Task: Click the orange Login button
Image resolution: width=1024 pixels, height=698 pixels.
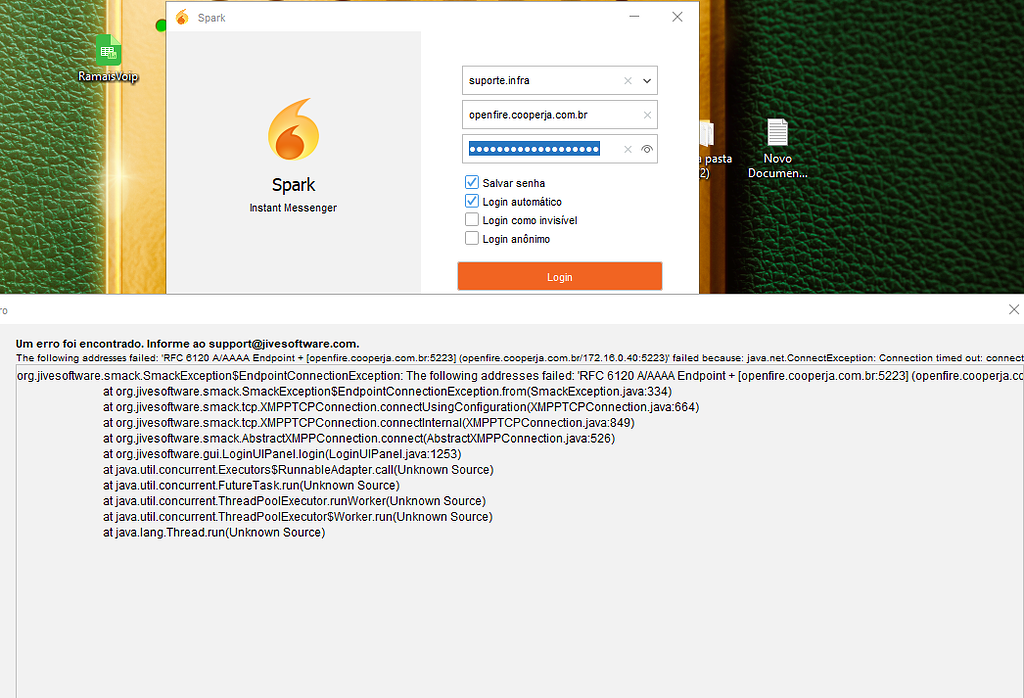Action: 559,275
